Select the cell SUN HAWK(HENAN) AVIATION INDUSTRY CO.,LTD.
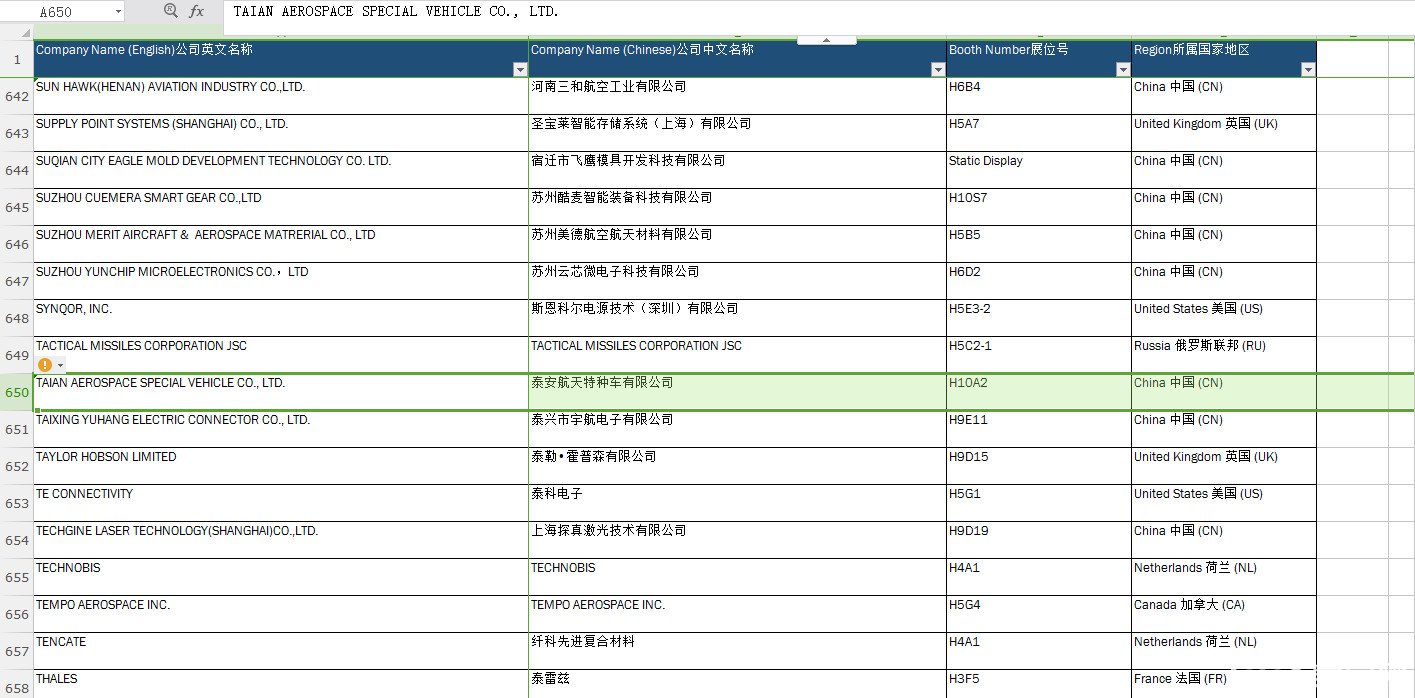The image size is (1415, 698). coord(281,96)
